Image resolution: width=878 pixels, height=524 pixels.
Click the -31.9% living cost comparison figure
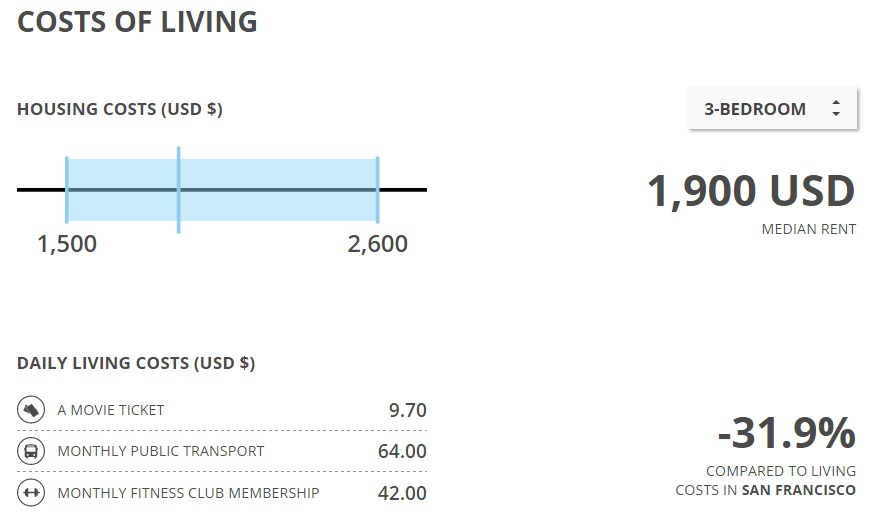[x=787, y=433]
